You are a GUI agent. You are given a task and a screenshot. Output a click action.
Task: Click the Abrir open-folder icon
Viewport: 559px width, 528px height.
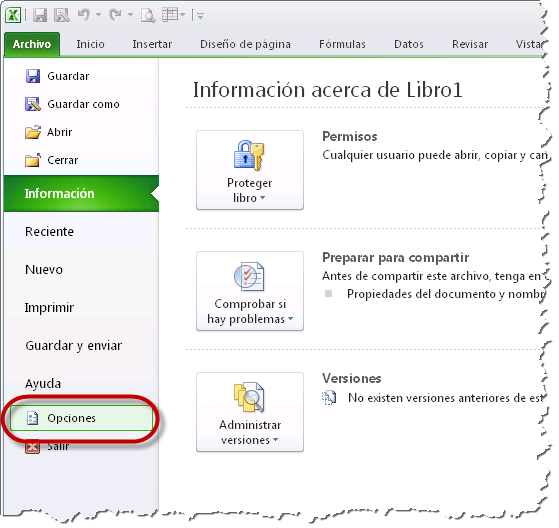pyautogui.click(x=33, y=132)
